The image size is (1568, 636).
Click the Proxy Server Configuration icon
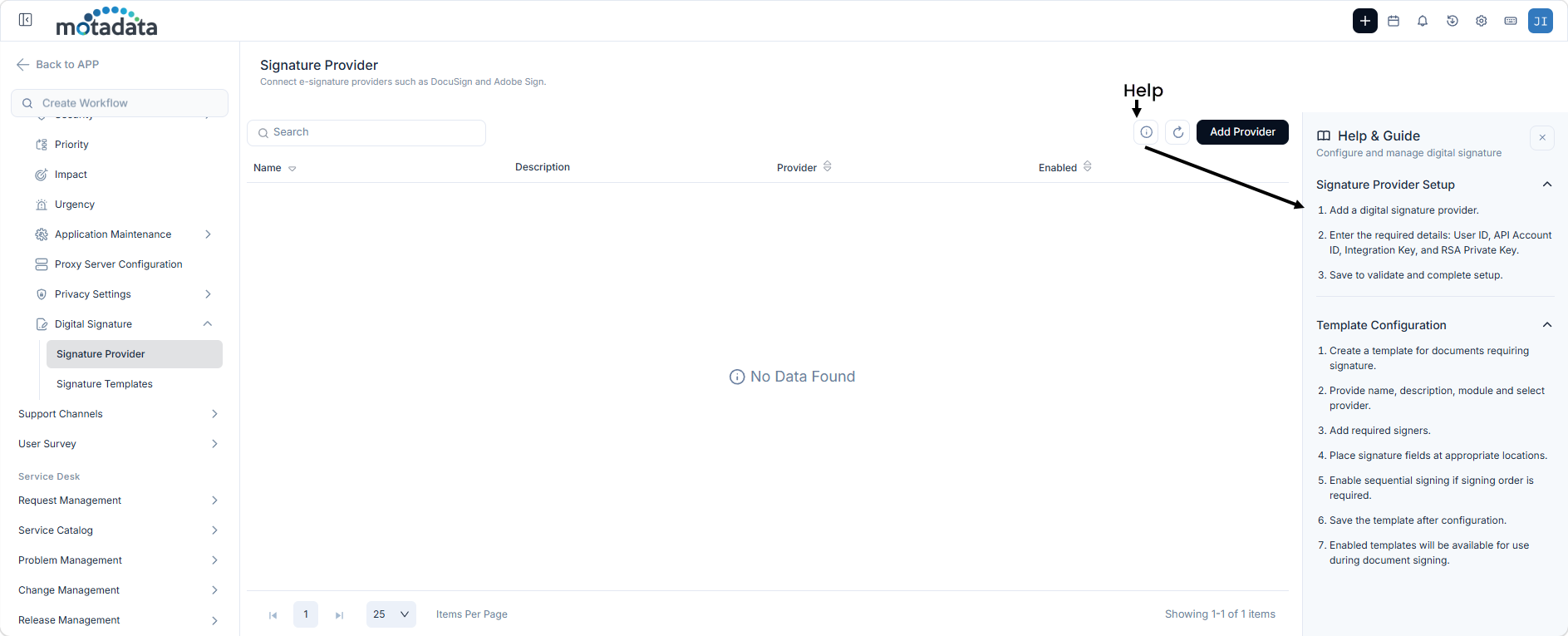[x=42, y=264]
